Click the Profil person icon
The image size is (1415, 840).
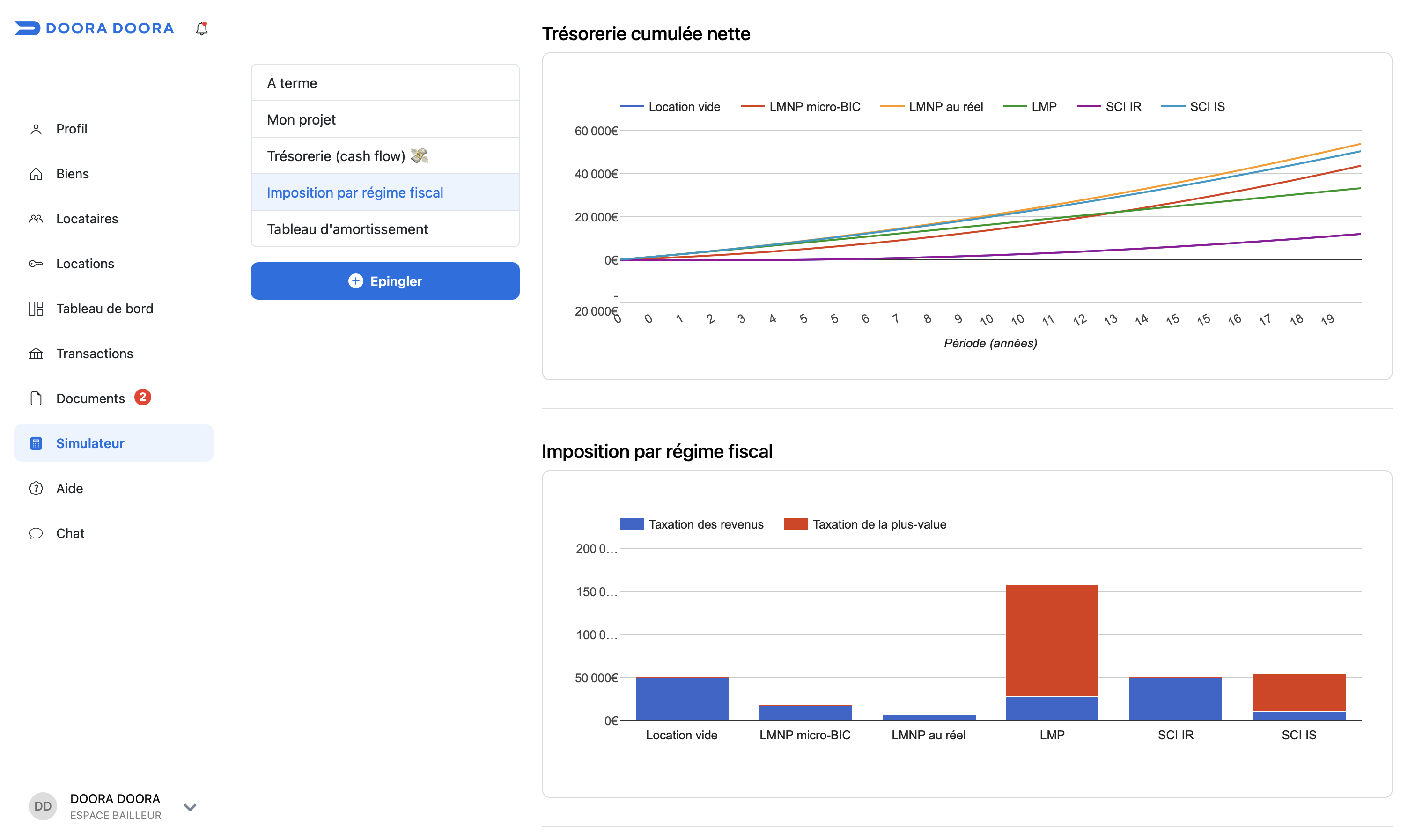36,129
